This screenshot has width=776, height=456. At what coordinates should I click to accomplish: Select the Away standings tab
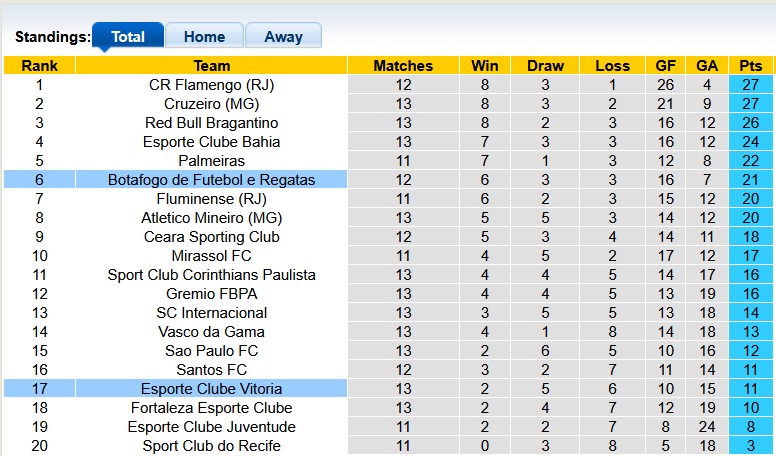[283, 37]
